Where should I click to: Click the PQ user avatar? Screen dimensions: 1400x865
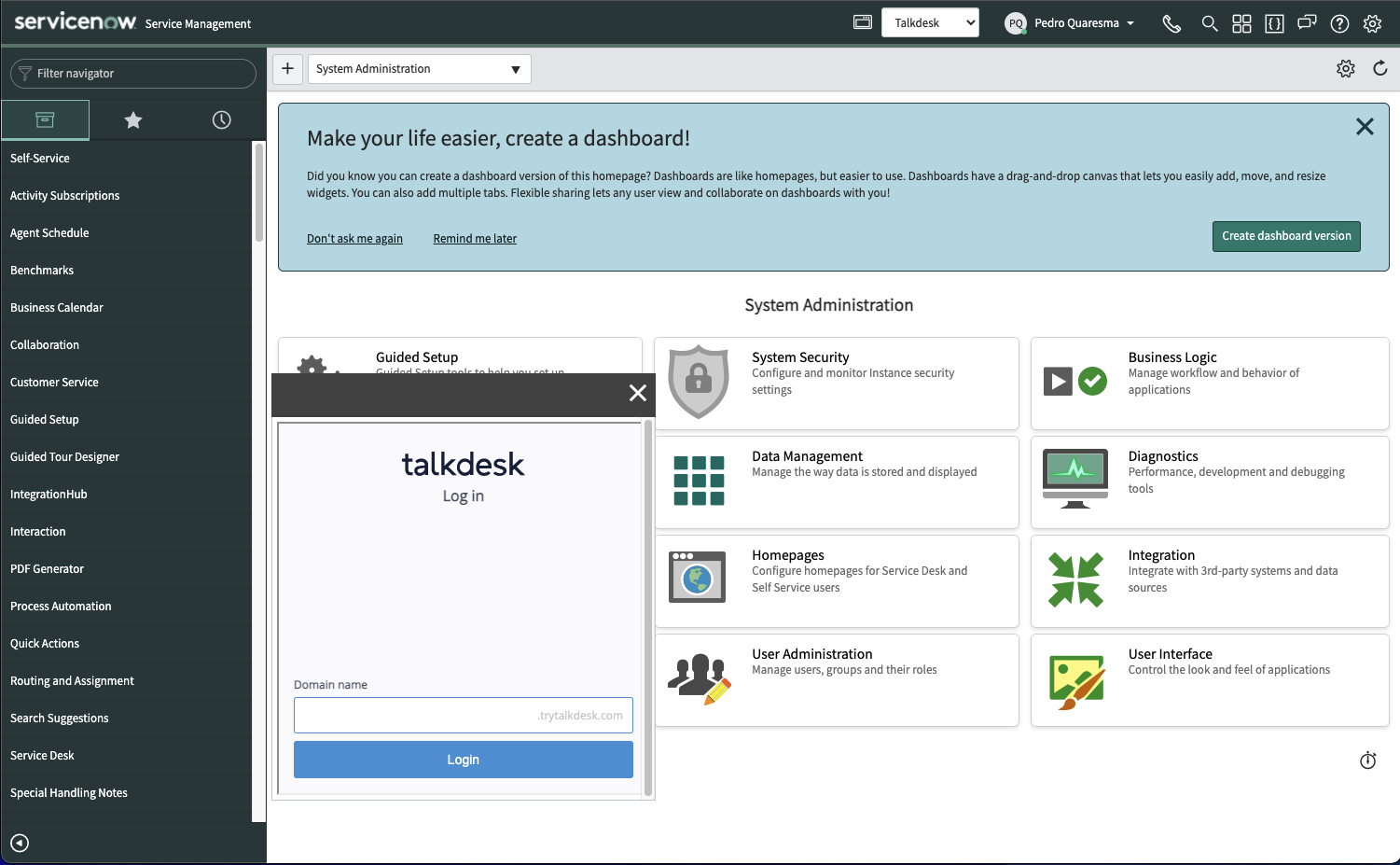coord(1015,23)
